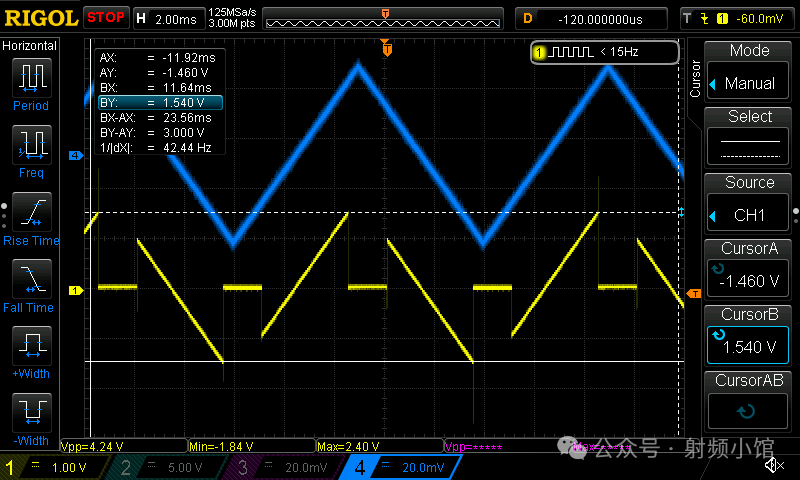Click the speaker mute icon
This screenshot has width=800, height=480.
773,465
